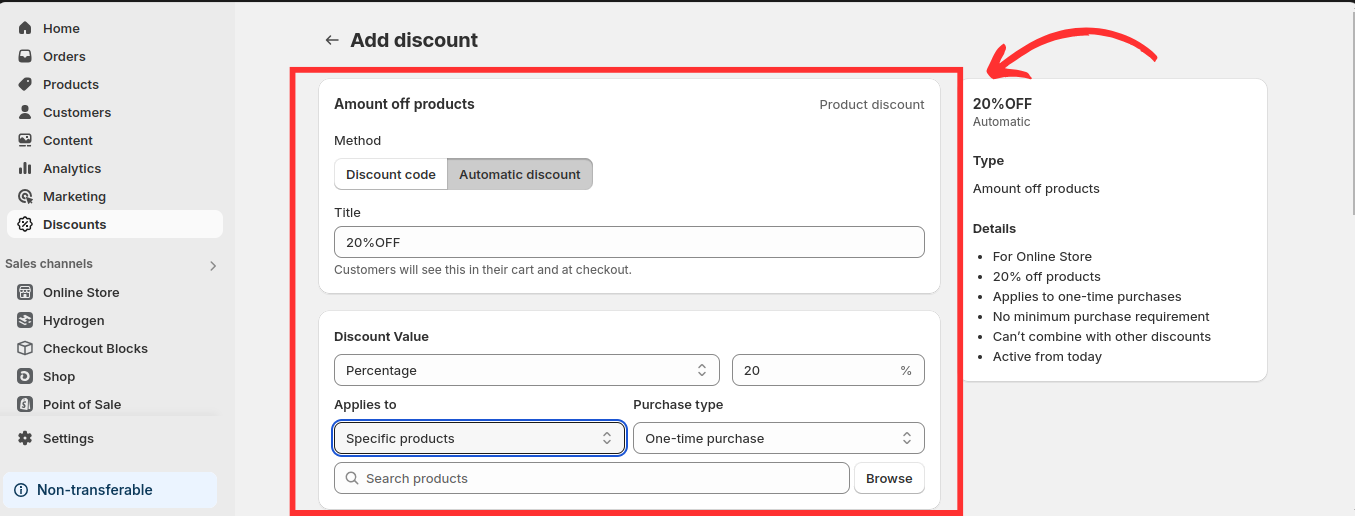Click the Marketing target icon

[25, 196]
